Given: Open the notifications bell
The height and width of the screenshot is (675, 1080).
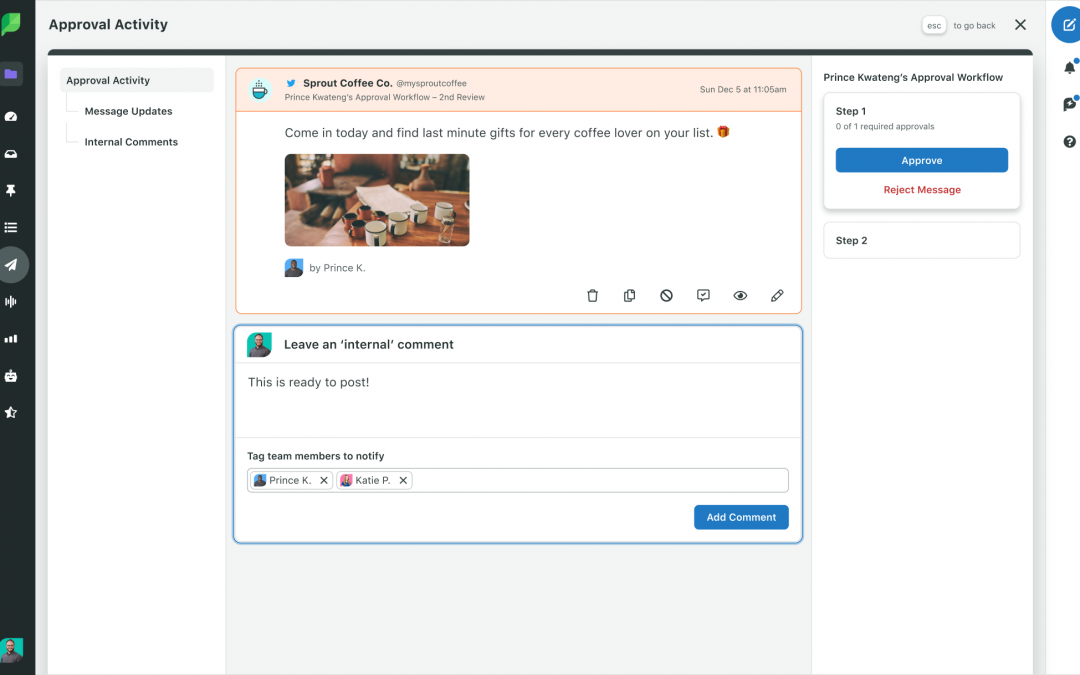Looking at the screenshot, I should click(1069, 68).
